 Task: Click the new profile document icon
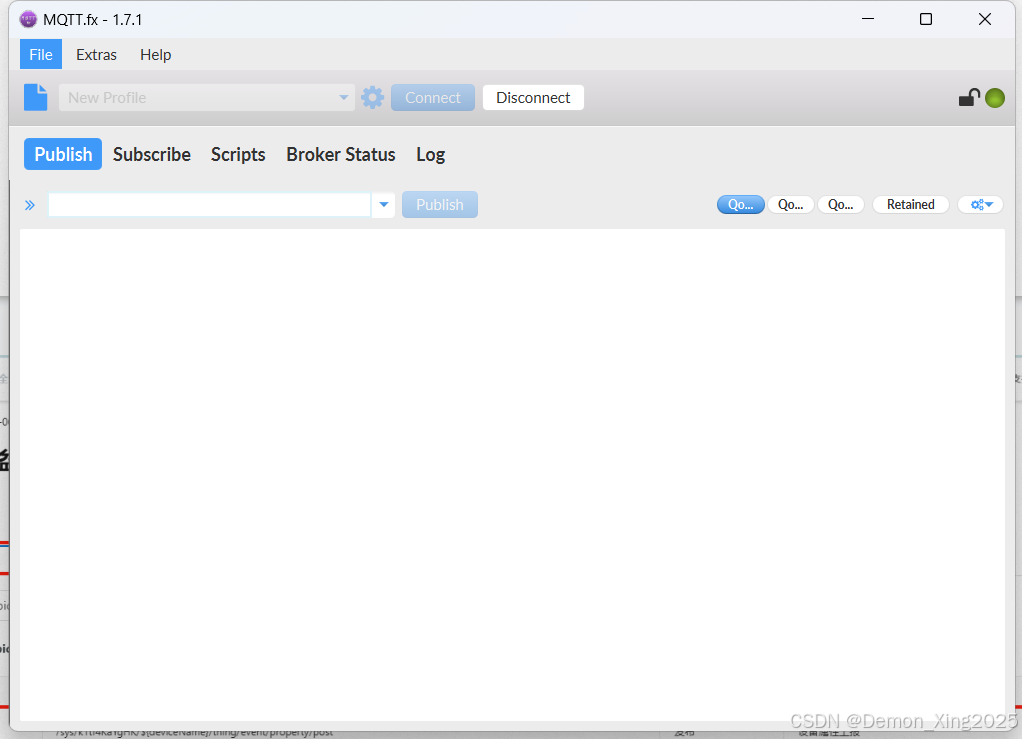(36, 98)
